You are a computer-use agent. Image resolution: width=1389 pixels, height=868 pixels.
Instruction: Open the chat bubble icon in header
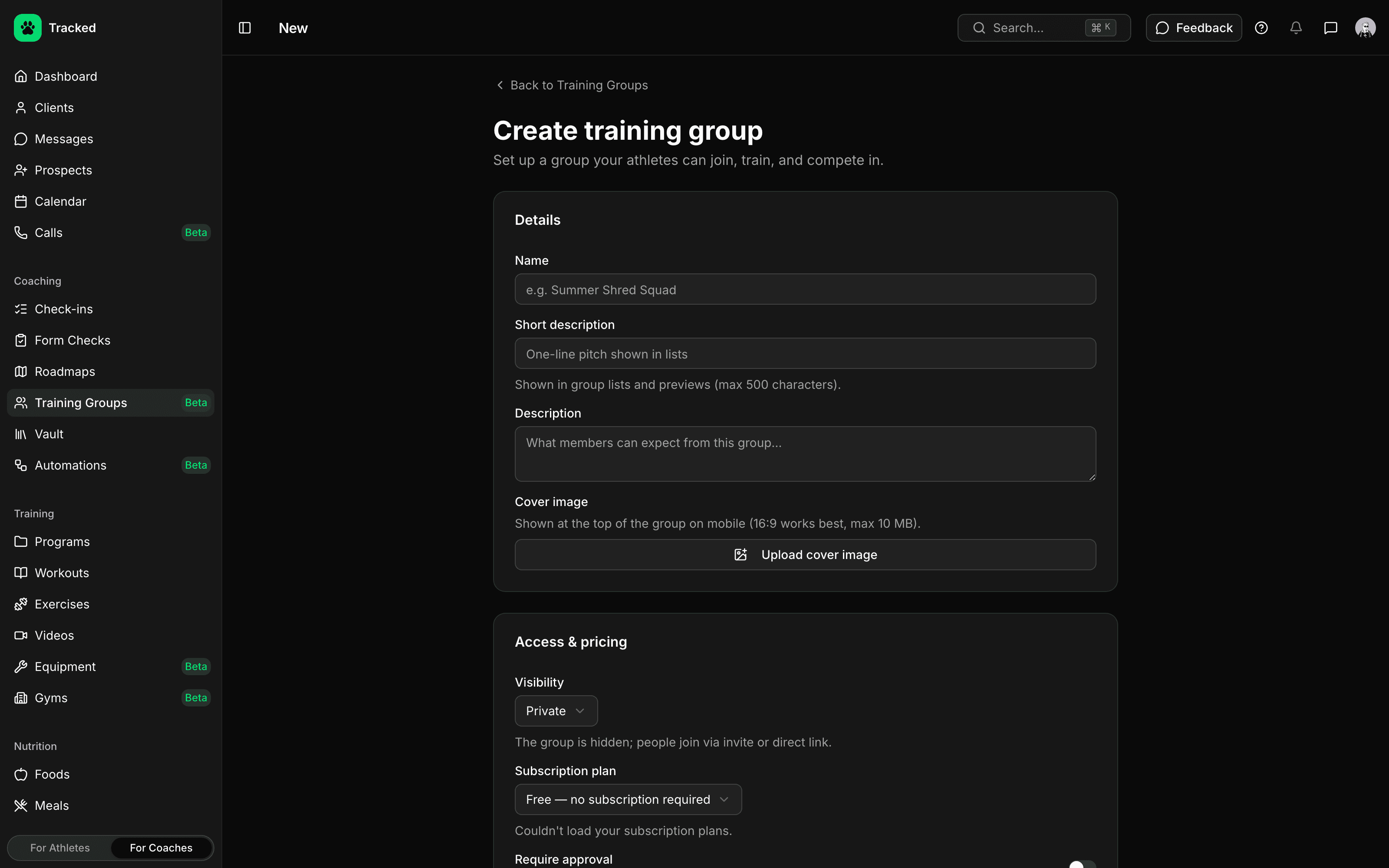tap(1330, 27)
